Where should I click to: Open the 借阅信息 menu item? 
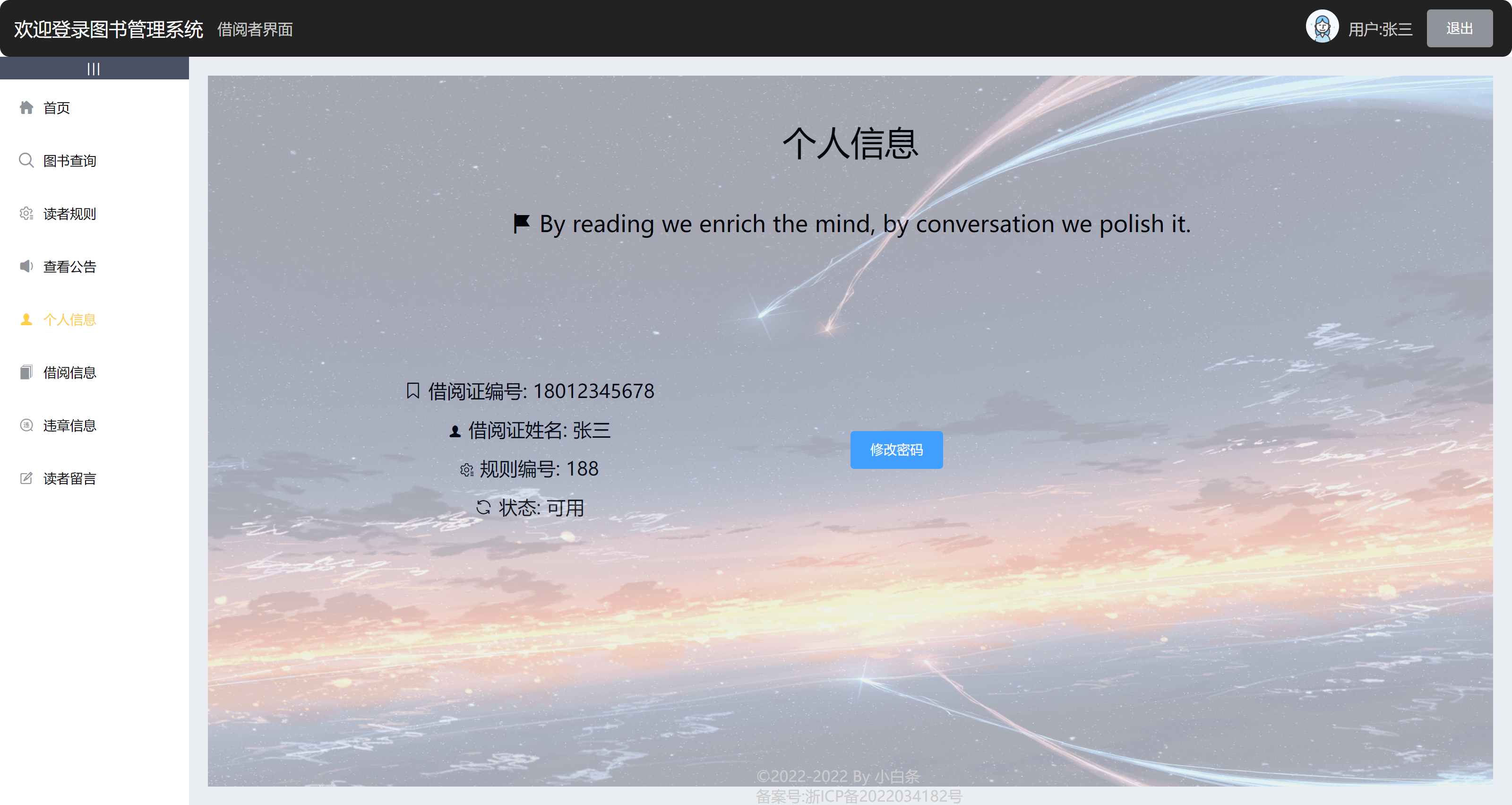point(69,372)
